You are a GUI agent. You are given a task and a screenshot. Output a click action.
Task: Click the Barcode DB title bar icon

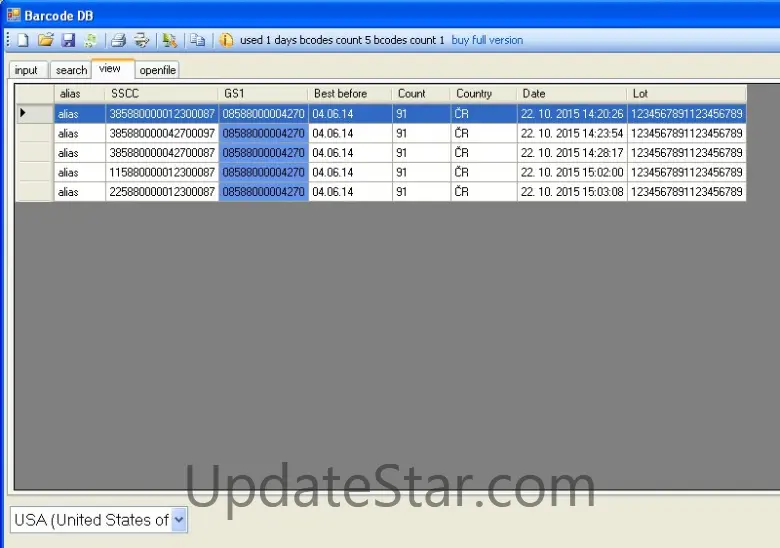point(13,15)
